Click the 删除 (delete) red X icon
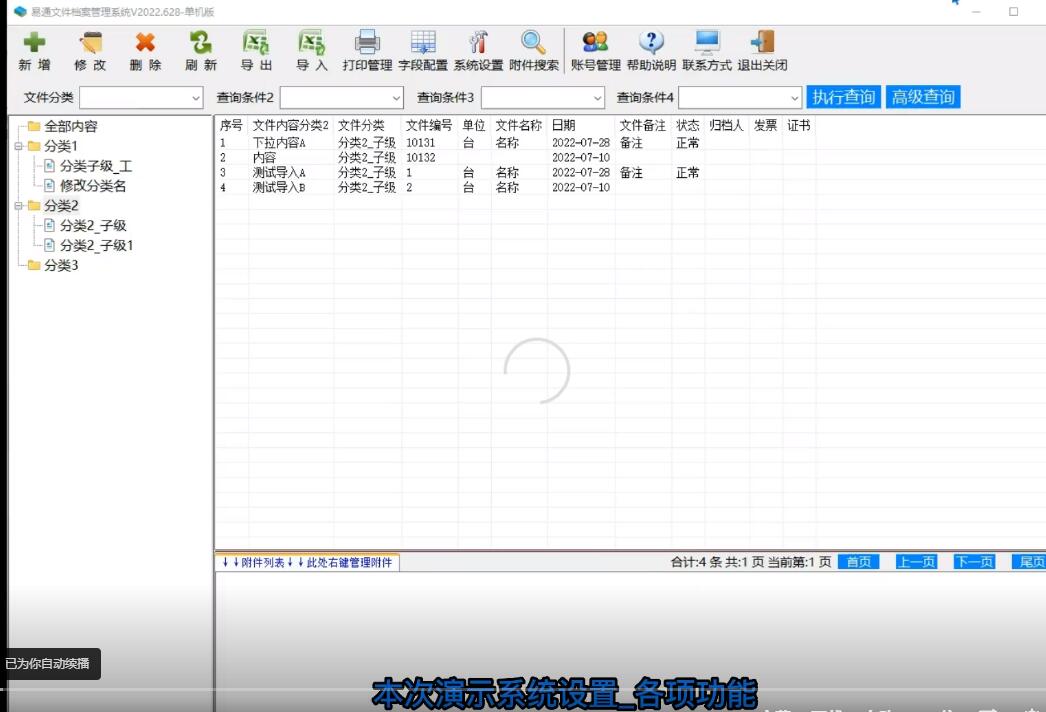 click(145, 43)
